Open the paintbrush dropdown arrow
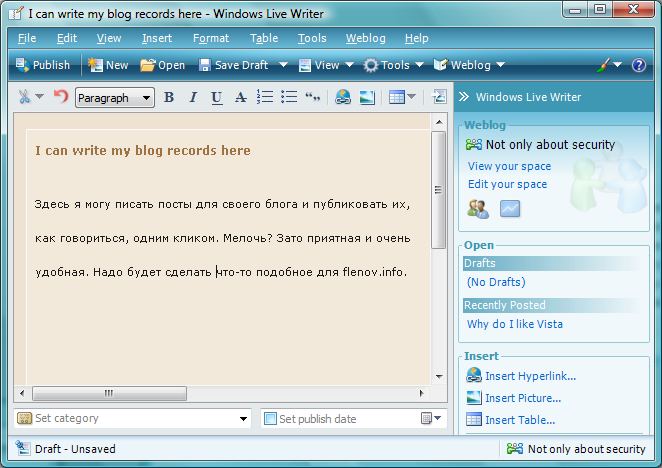 coord(617,65)
